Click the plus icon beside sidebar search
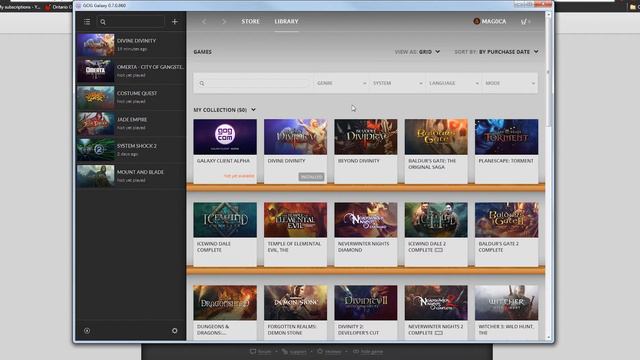Screen dimensions: 640x360 [x=175, y=22]
